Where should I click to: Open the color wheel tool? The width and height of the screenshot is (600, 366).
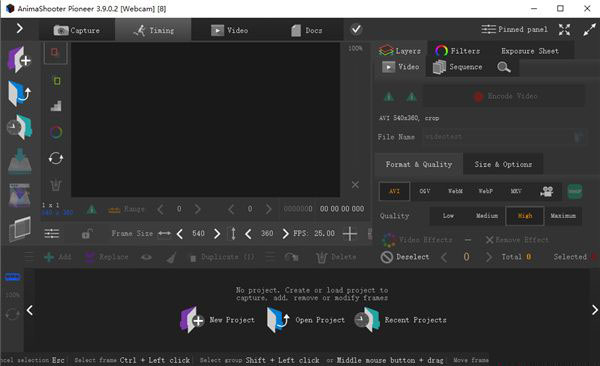56,132
